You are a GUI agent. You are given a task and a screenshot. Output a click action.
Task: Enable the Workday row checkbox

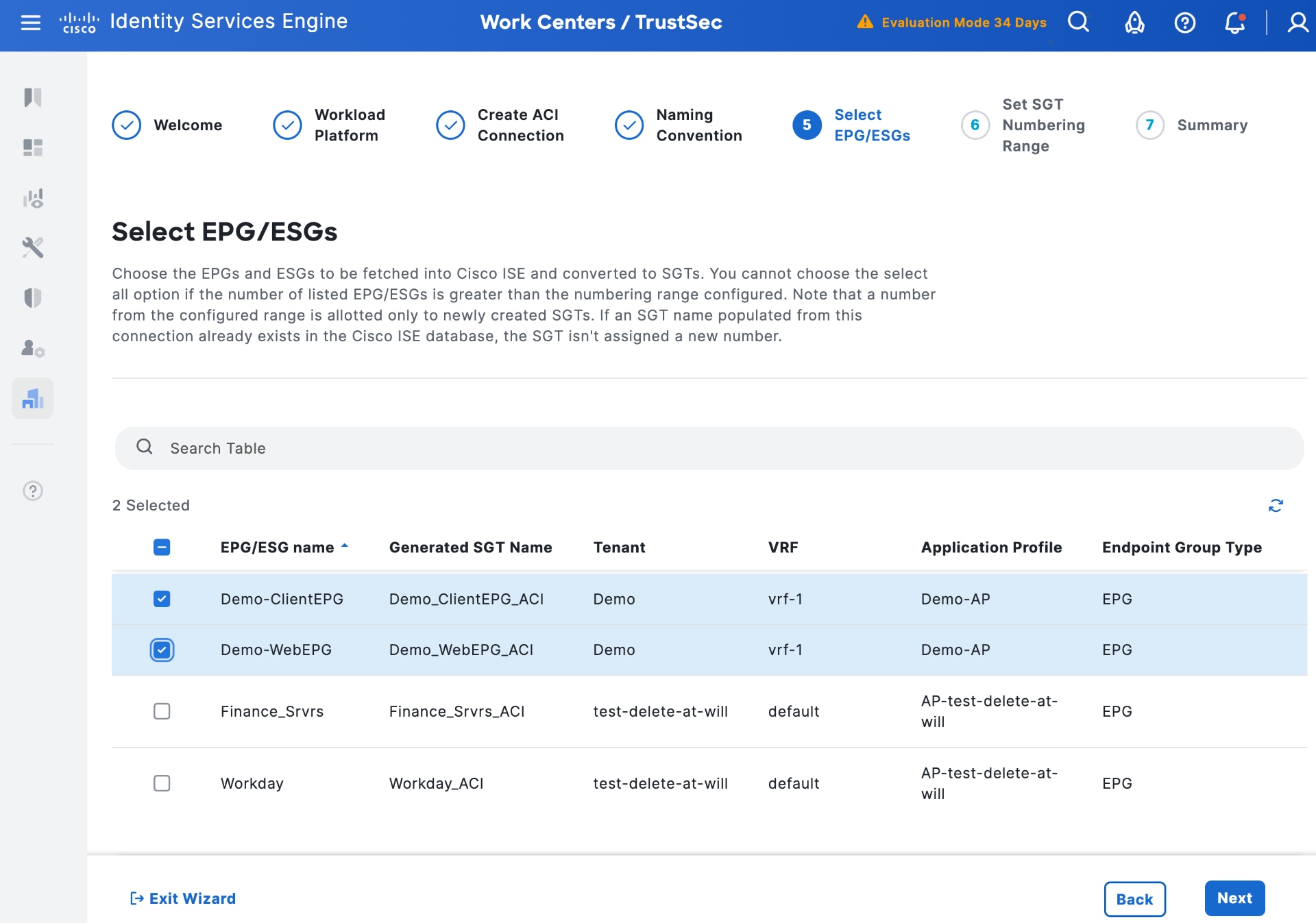point(162,783)
